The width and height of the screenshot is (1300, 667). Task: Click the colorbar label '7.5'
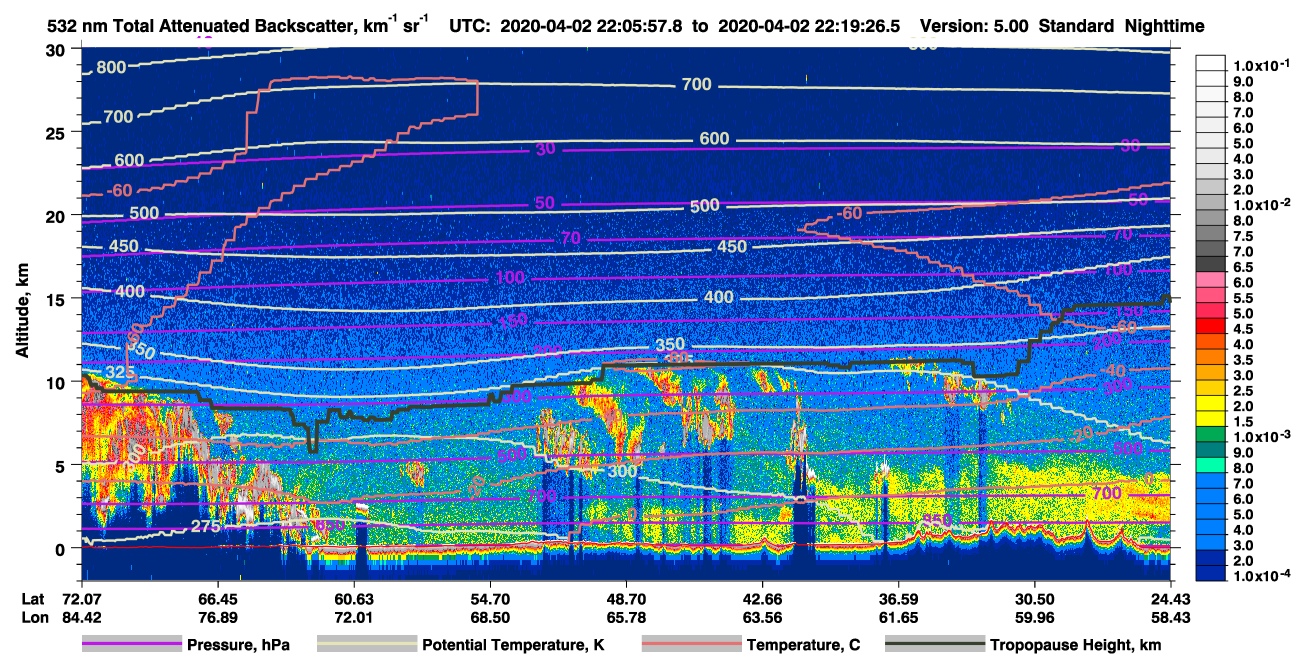click(1245, 236)
